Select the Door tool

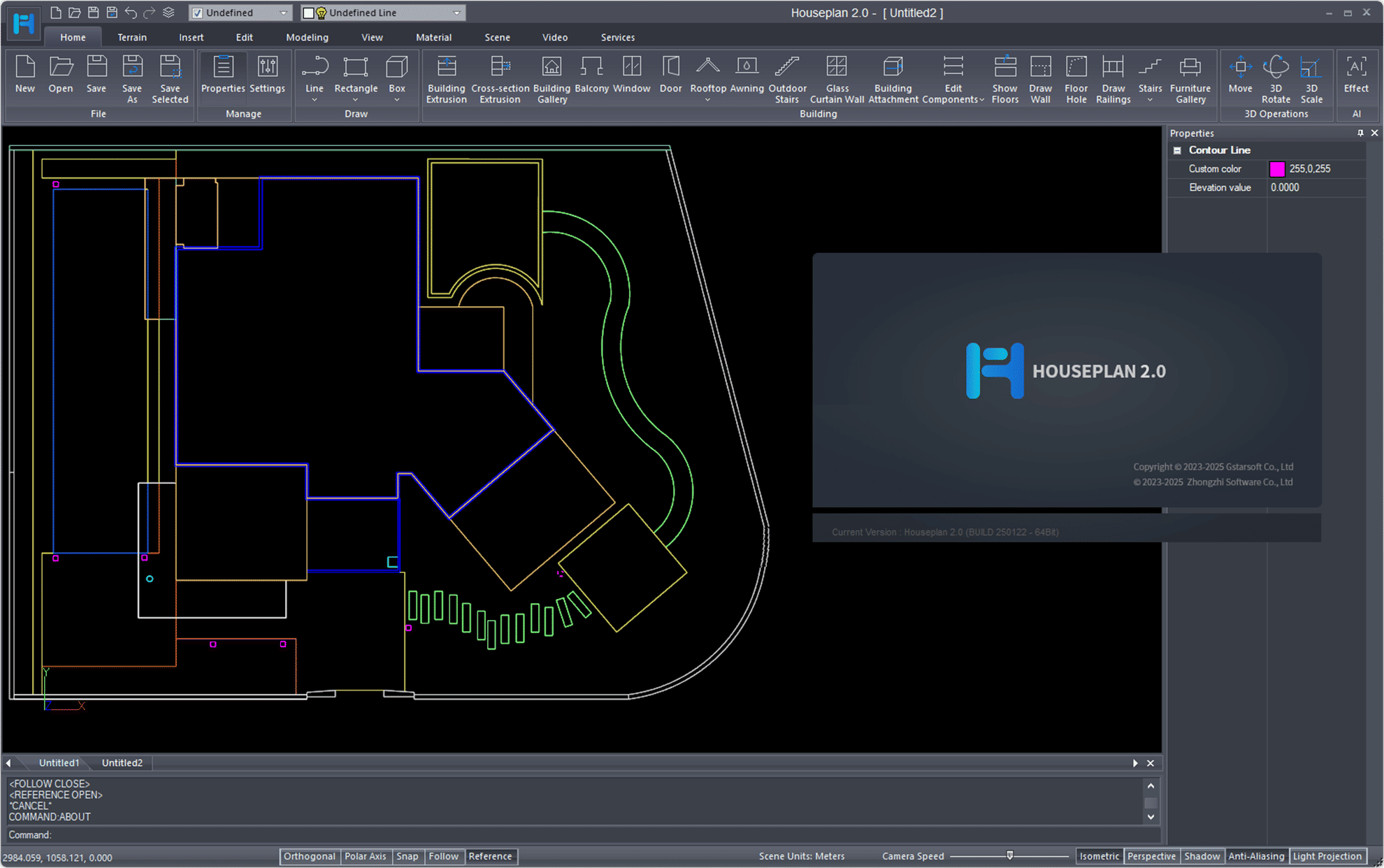[x=670, y=74]
